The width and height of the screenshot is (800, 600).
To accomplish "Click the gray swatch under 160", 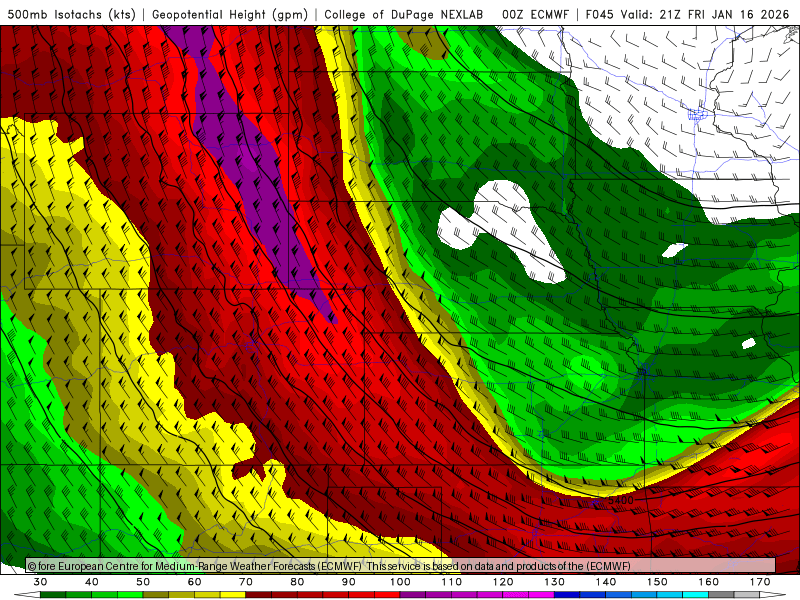I will (721, 595).
